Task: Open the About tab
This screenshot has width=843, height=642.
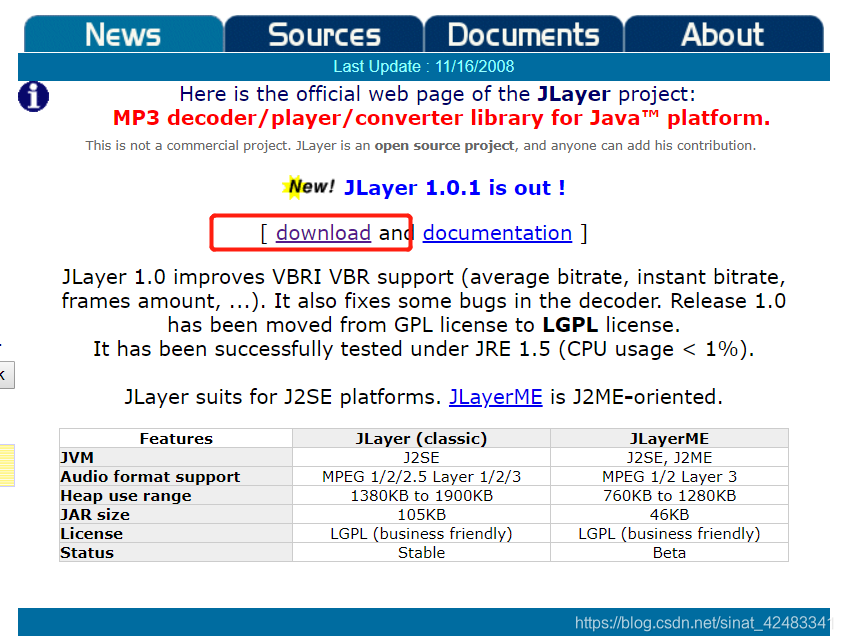Action: pyautogui.click(x=722, y=33)
